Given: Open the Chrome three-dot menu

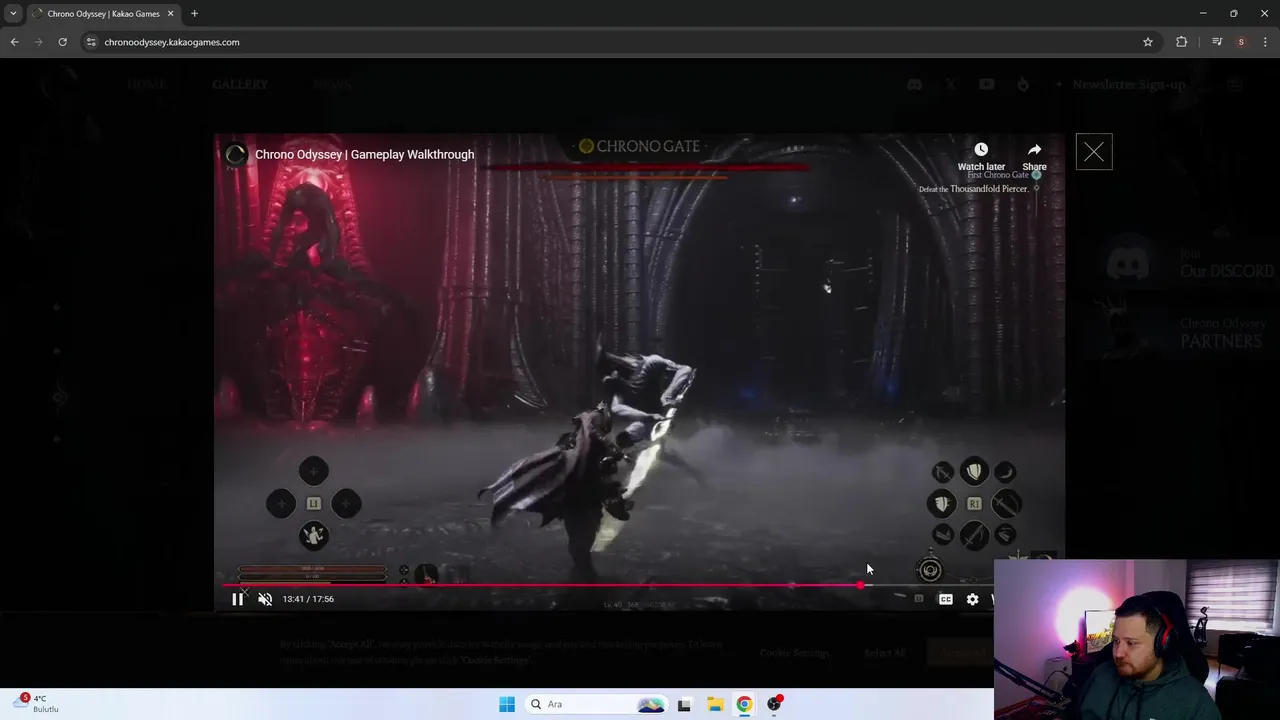Looking at the screenshot, I should pos(1266,42).
